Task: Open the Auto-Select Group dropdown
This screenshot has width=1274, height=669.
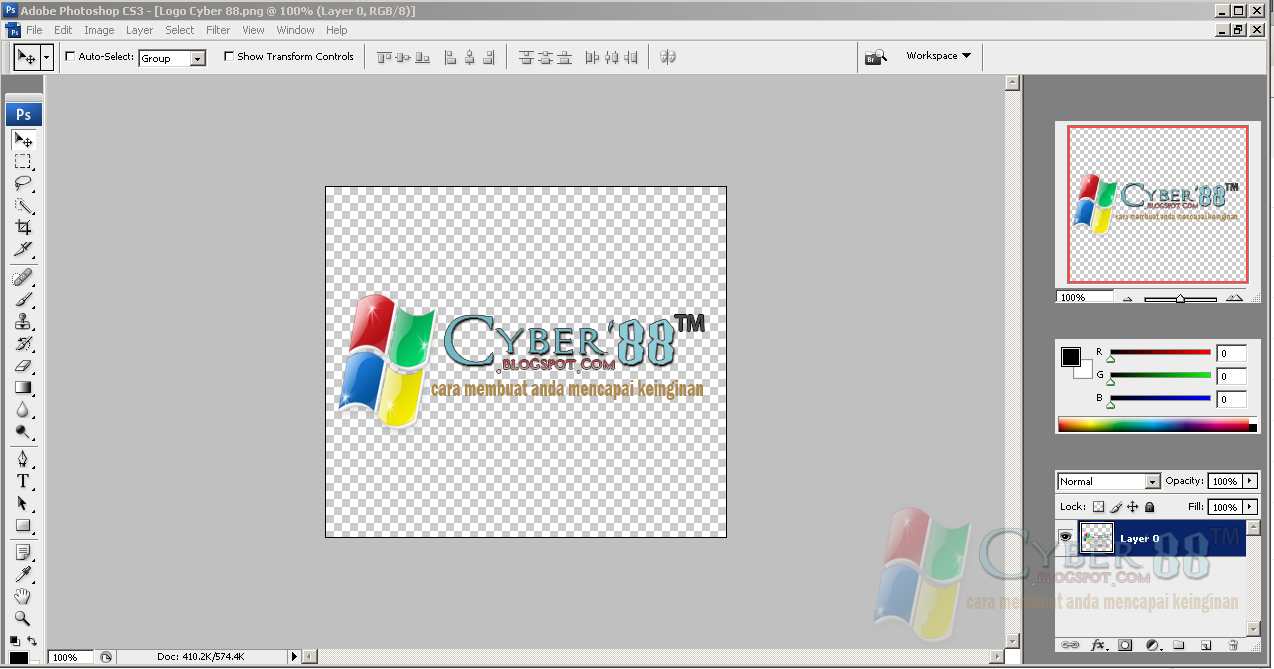Action: point(172,58)
